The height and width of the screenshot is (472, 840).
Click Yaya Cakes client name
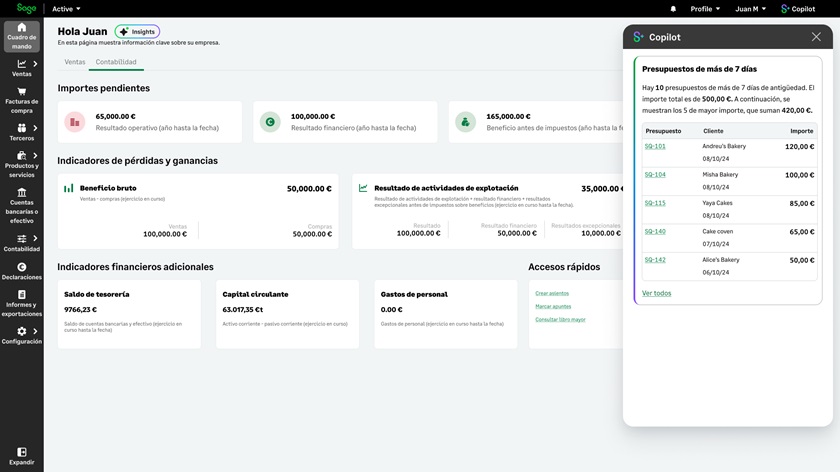click(717, 203)
